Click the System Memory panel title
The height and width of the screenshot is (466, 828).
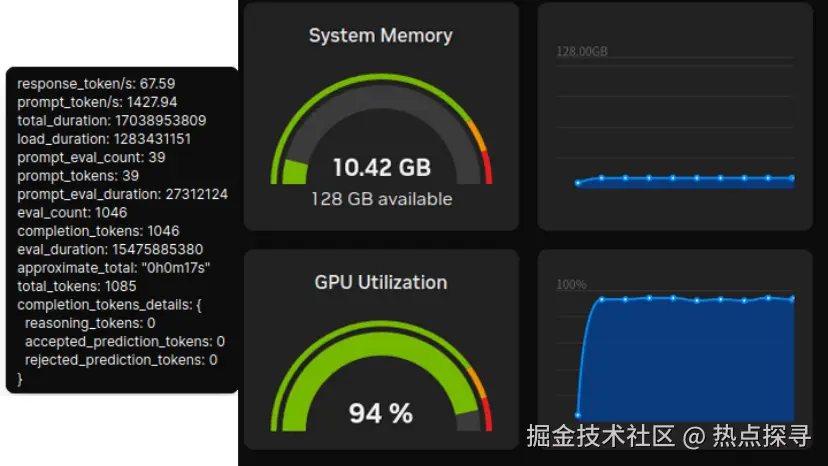click(x=380, y=36)
